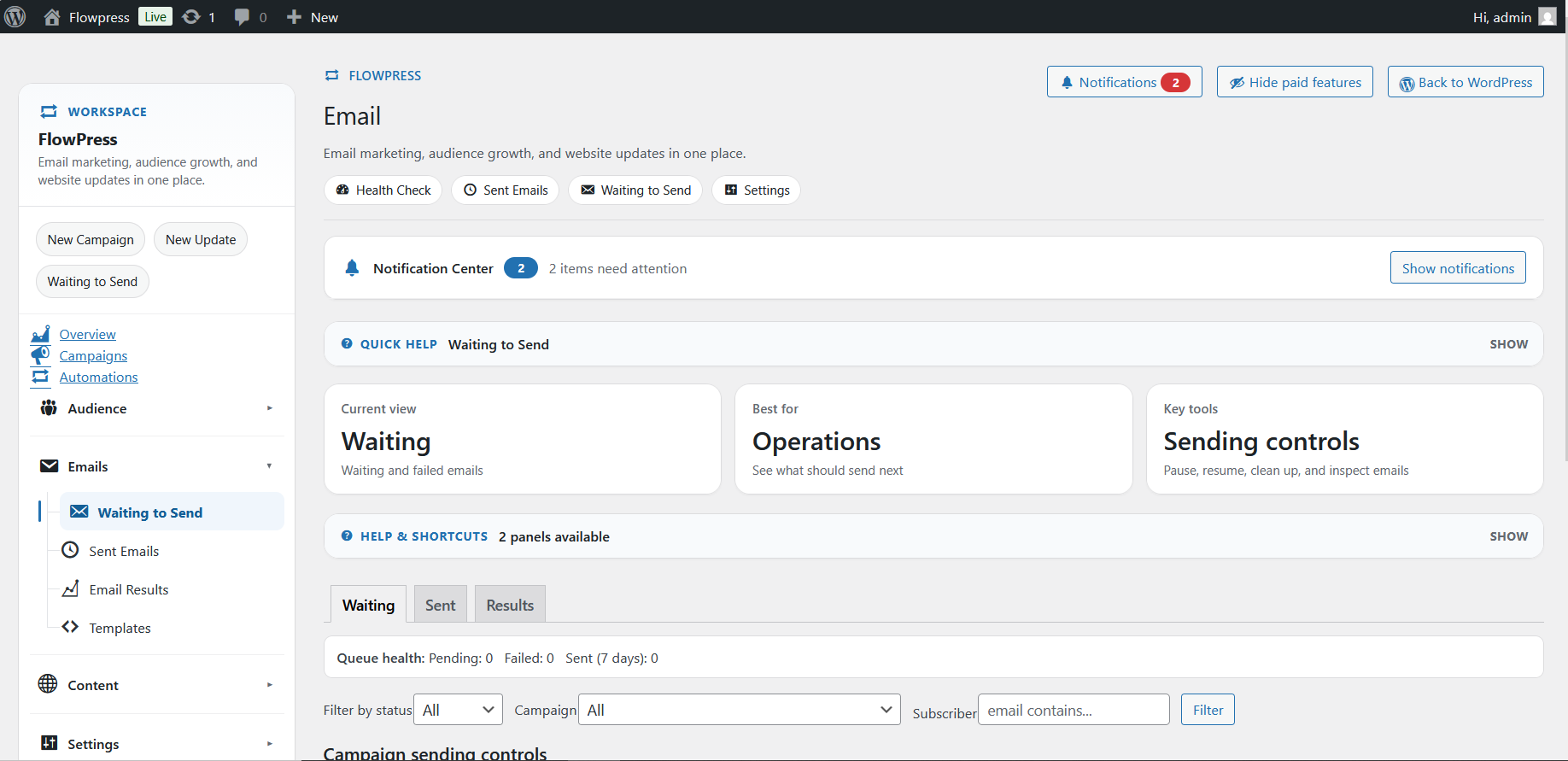Viewport: 1568px width, 761px height.
Task: Expand the Settings sidebar section
Action: [157, 744]
